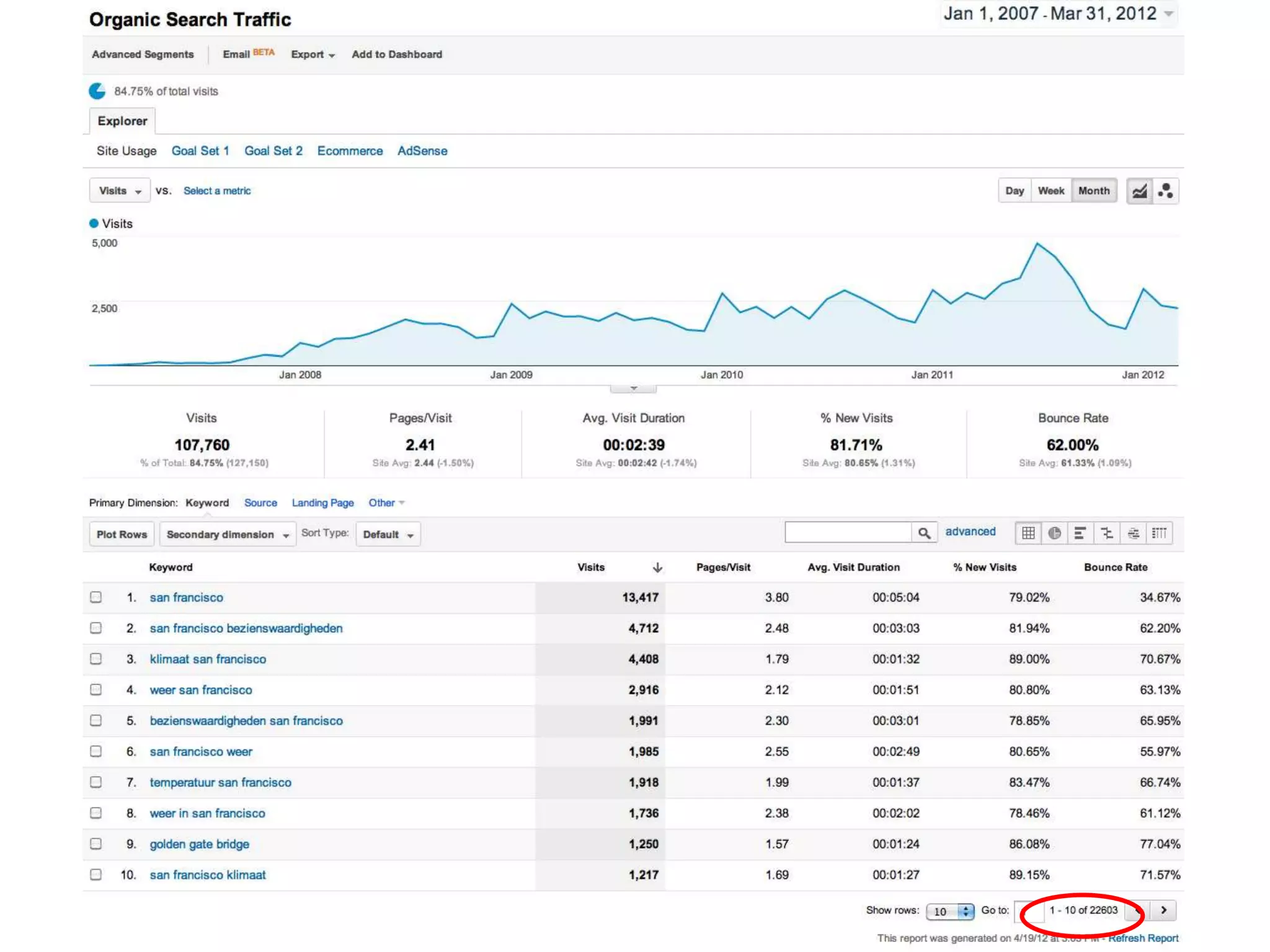Check the box for 'san francisco' keyword
1270x952 pixels.
(x=96, y=597)
